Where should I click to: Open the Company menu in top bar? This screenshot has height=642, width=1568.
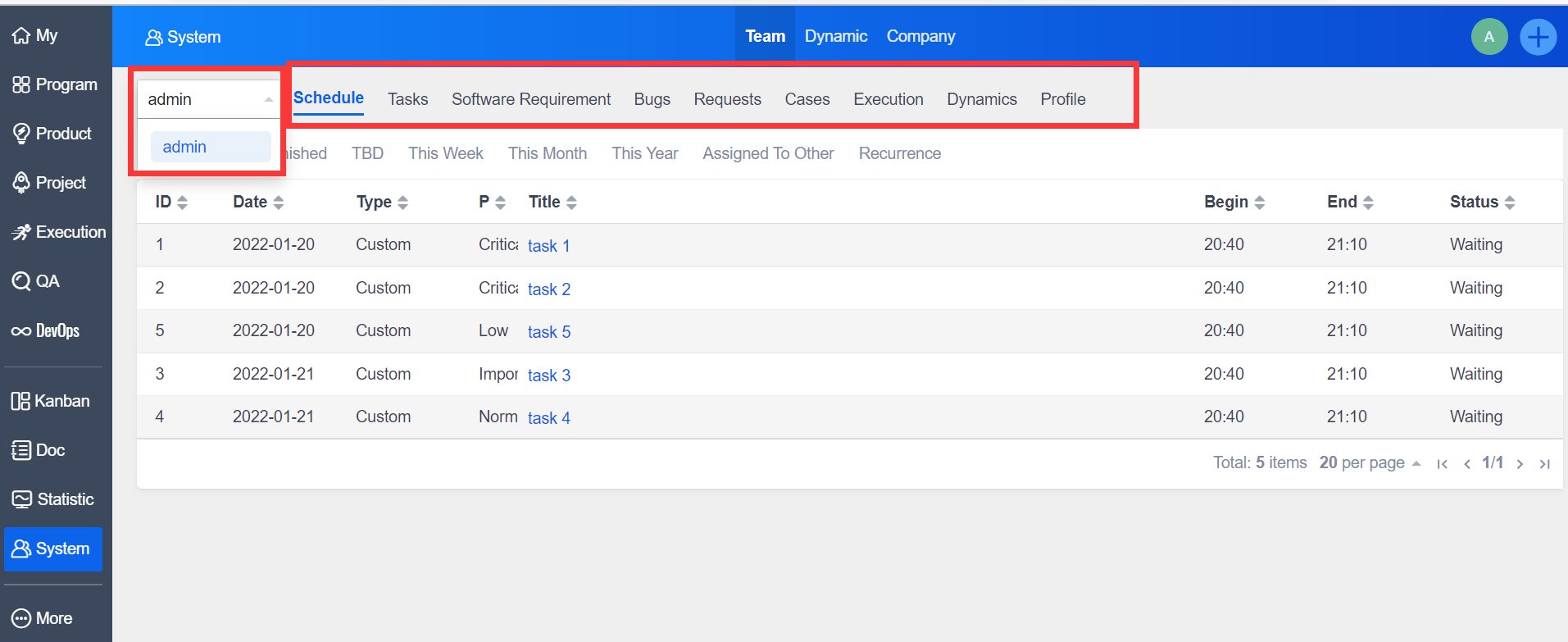tap(920, 36)
